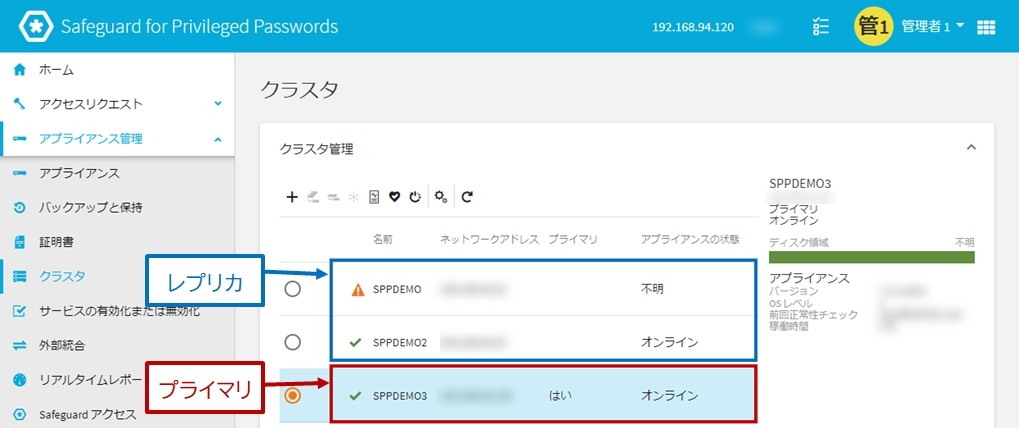Click the green ディスク領域 usage bar

[871, 257]
